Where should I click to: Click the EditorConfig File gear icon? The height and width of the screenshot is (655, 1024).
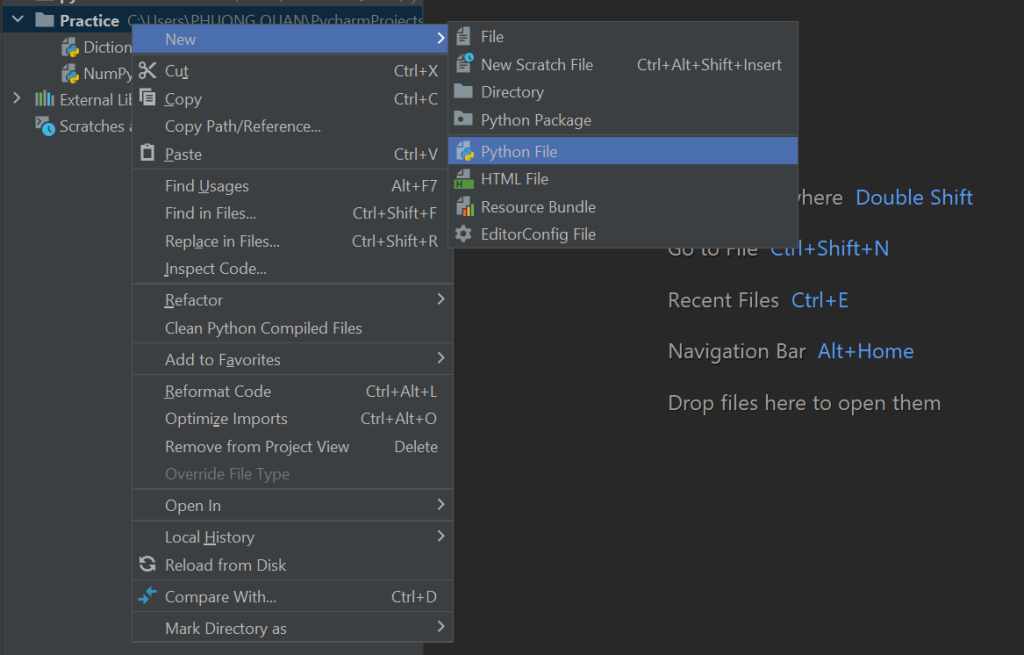tap(464, 234)
